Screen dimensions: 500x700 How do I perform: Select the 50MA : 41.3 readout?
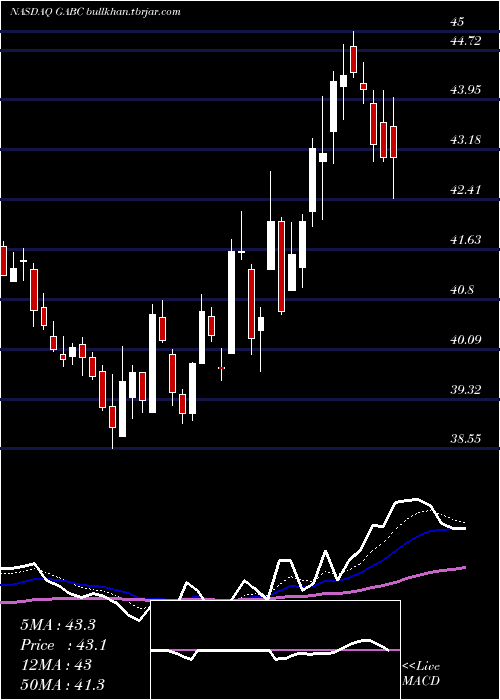point(62,684)
